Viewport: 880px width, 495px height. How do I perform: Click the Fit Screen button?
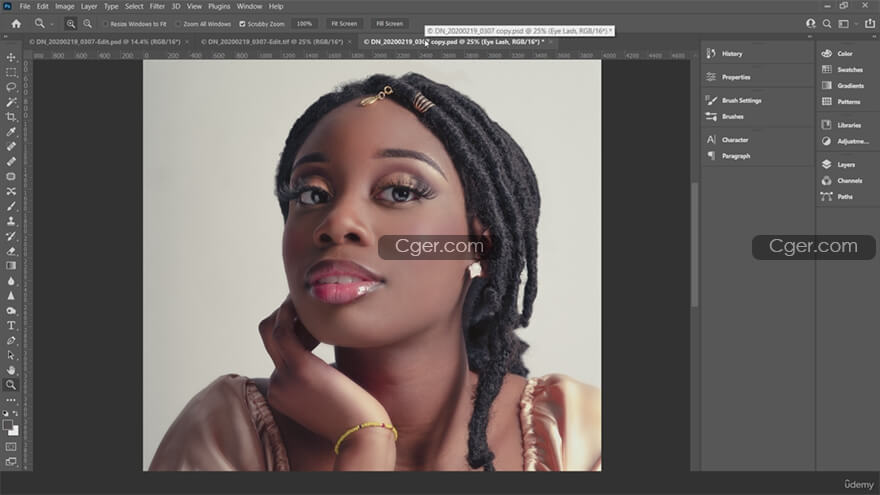coord(344,24)
